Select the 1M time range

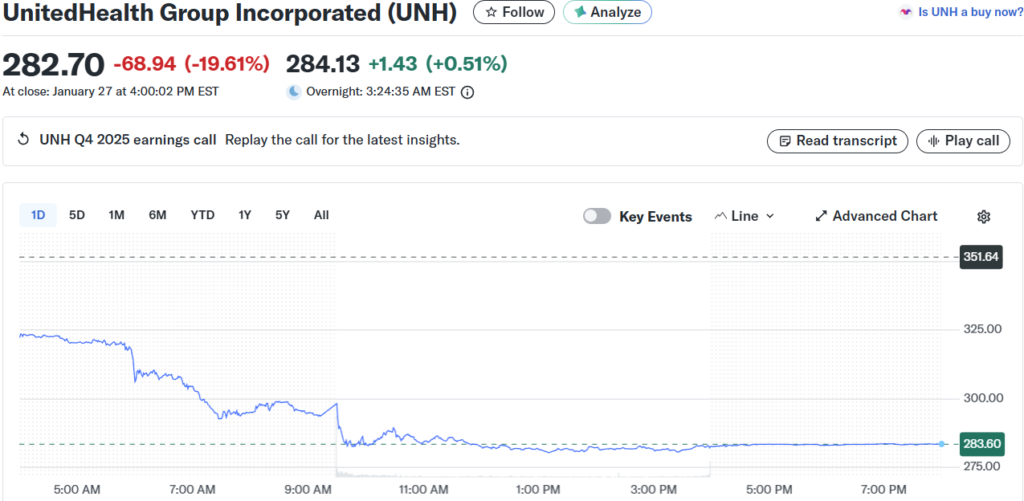(x=117, y=215)
